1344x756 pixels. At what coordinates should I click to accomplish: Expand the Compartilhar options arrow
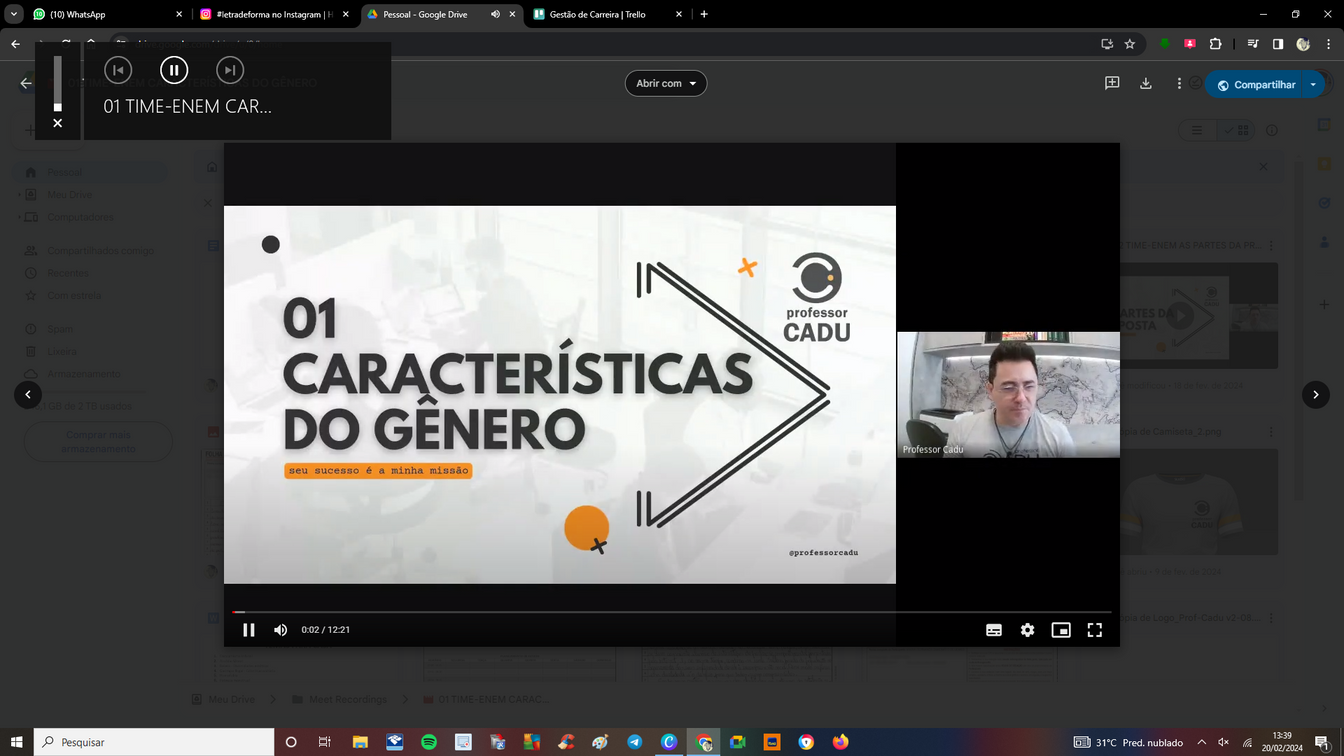(x=1313, y=85)
